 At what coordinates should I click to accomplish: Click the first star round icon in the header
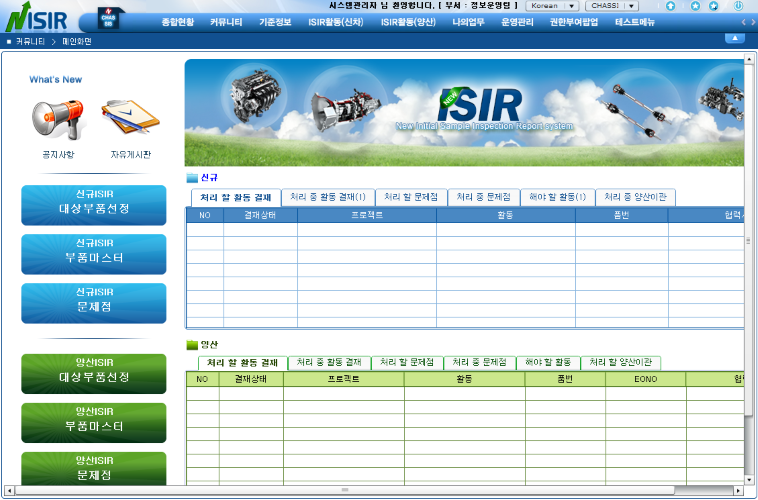[695, 6]
